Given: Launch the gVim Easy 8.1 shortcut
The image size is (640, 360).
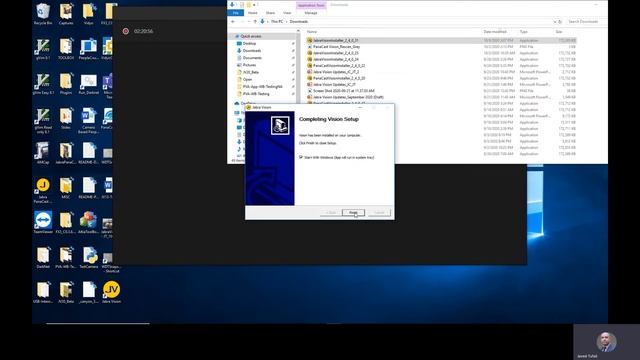Looking at the screenshot, I should coord(43,84).
